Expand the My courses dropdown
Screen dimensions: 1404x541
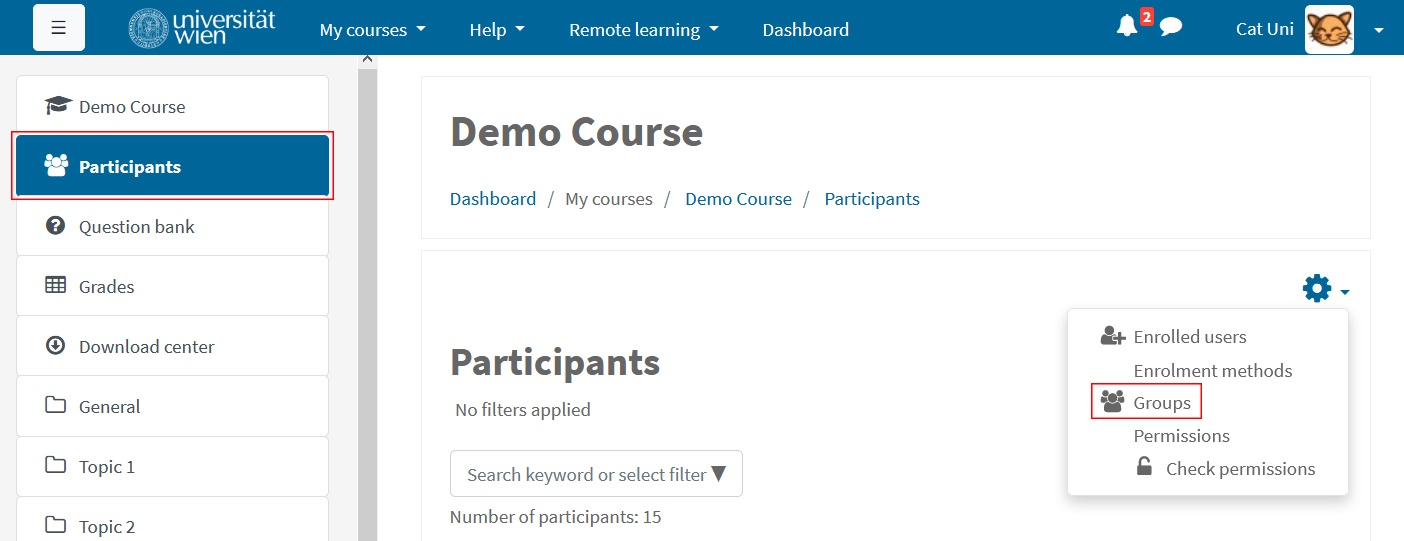[372, 30]
